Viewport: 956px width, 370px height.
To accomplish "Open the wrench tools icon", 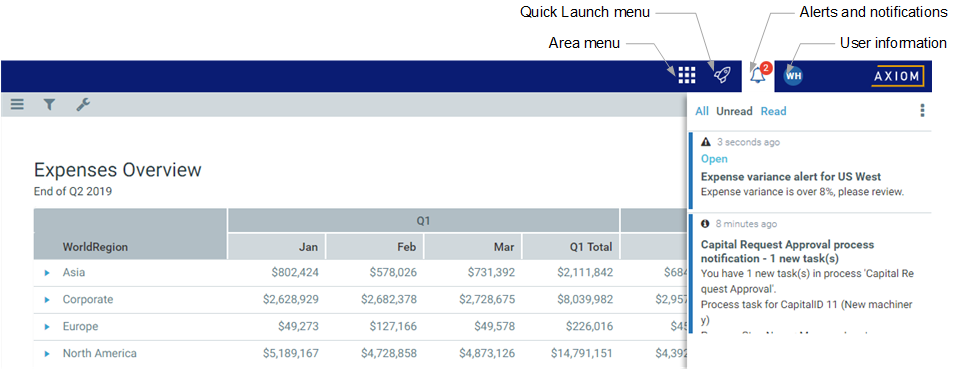I will point(83,105).
